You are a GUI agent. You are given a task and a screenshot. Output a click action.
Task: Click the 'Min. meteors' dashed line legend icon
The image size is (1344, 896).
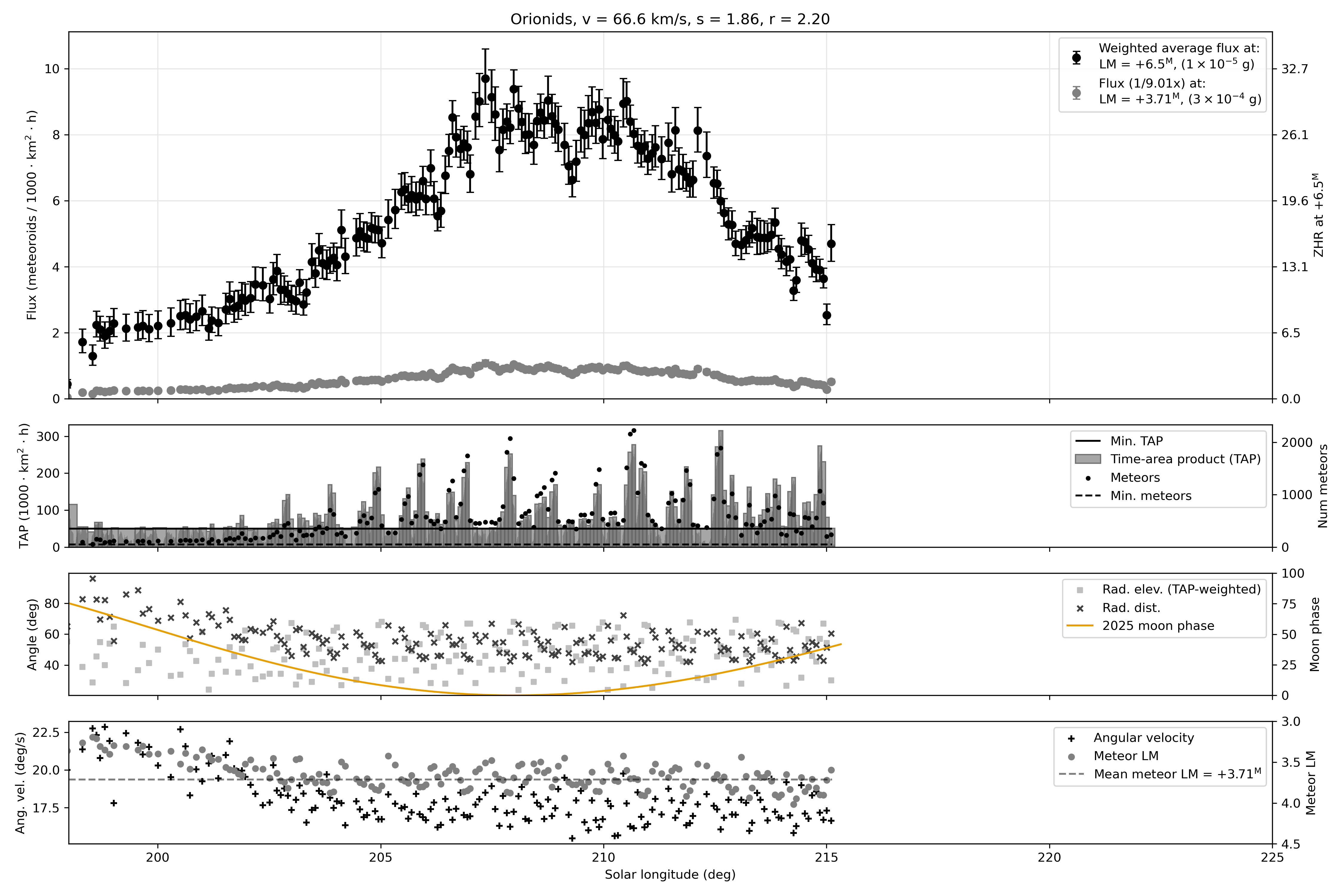coord(1087,496)
